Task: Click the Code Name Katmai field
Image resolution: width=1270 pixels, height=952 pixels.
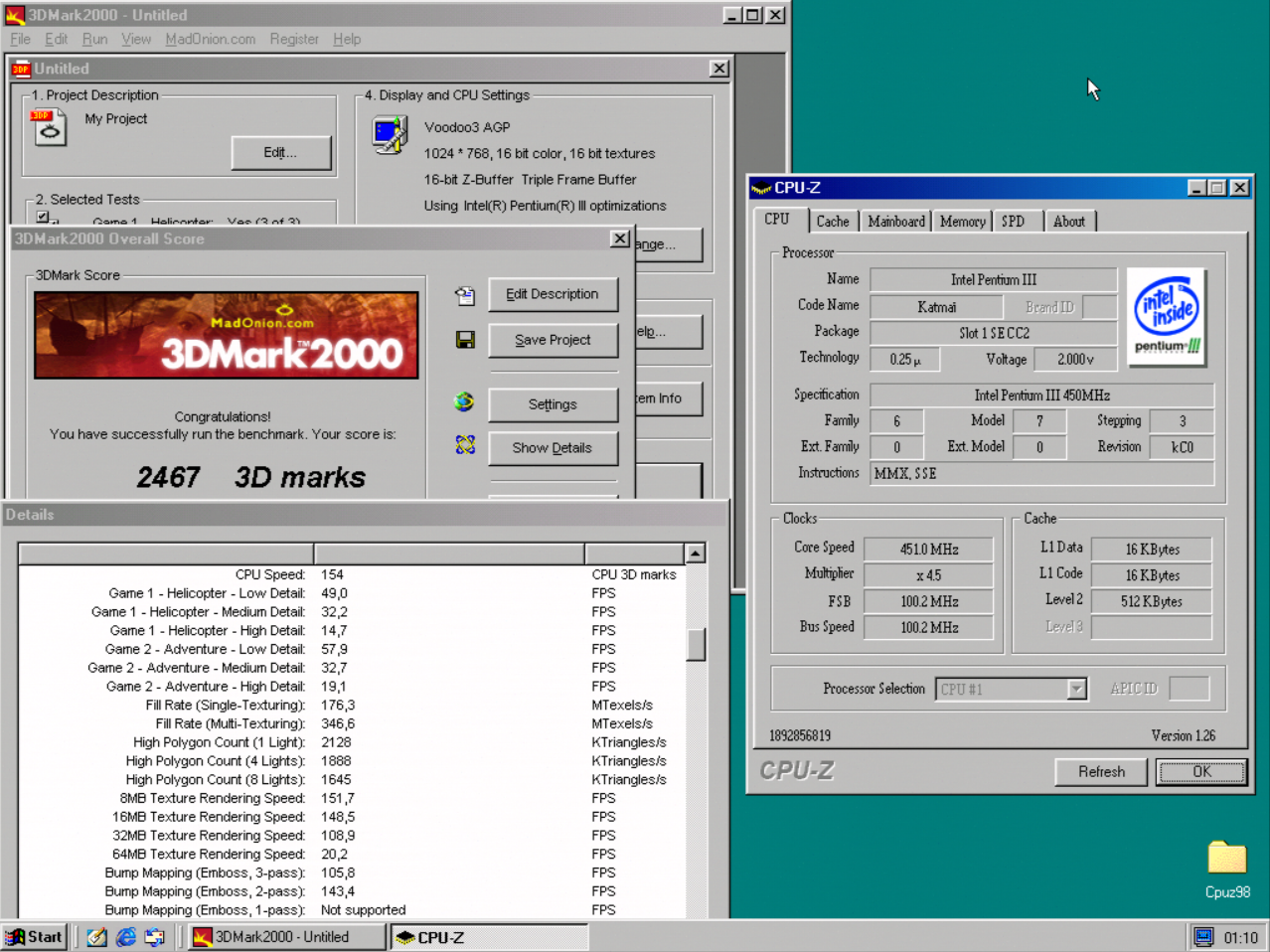Action: (936, 307)
